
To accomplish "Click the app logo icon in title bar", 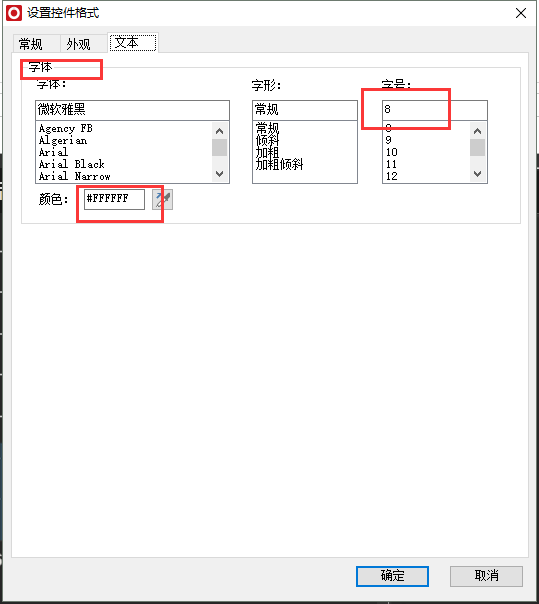I will point(14,13).
